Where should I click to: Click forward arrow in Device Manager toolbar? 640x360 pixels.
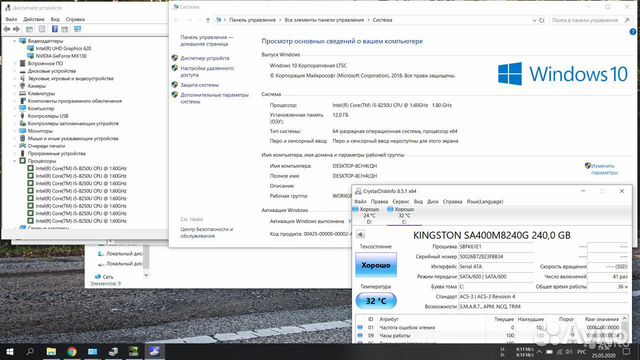pos(16,29)
